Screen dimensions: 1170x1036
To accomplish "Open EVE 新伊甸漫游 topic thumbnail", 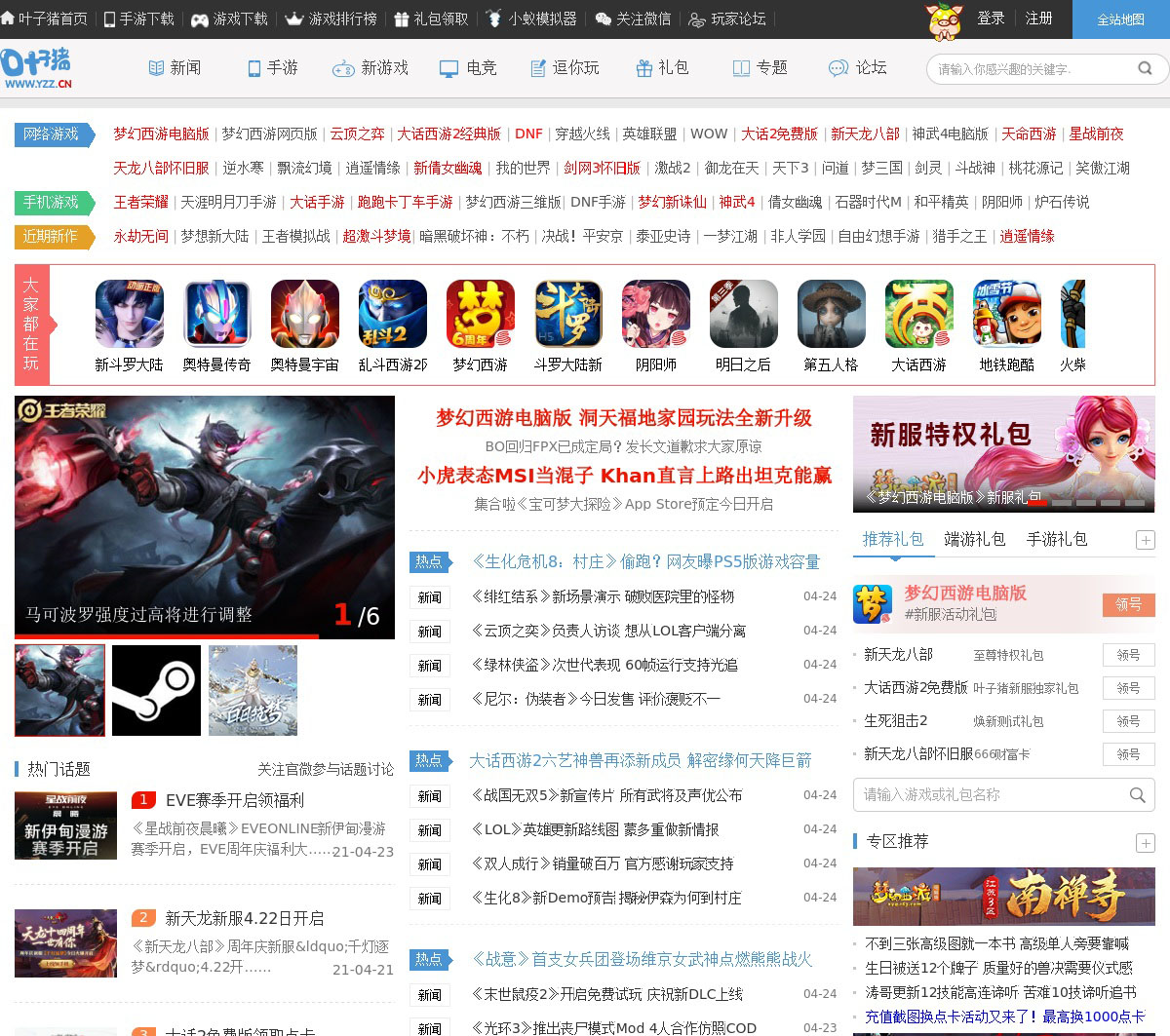I will coord(66,825).
